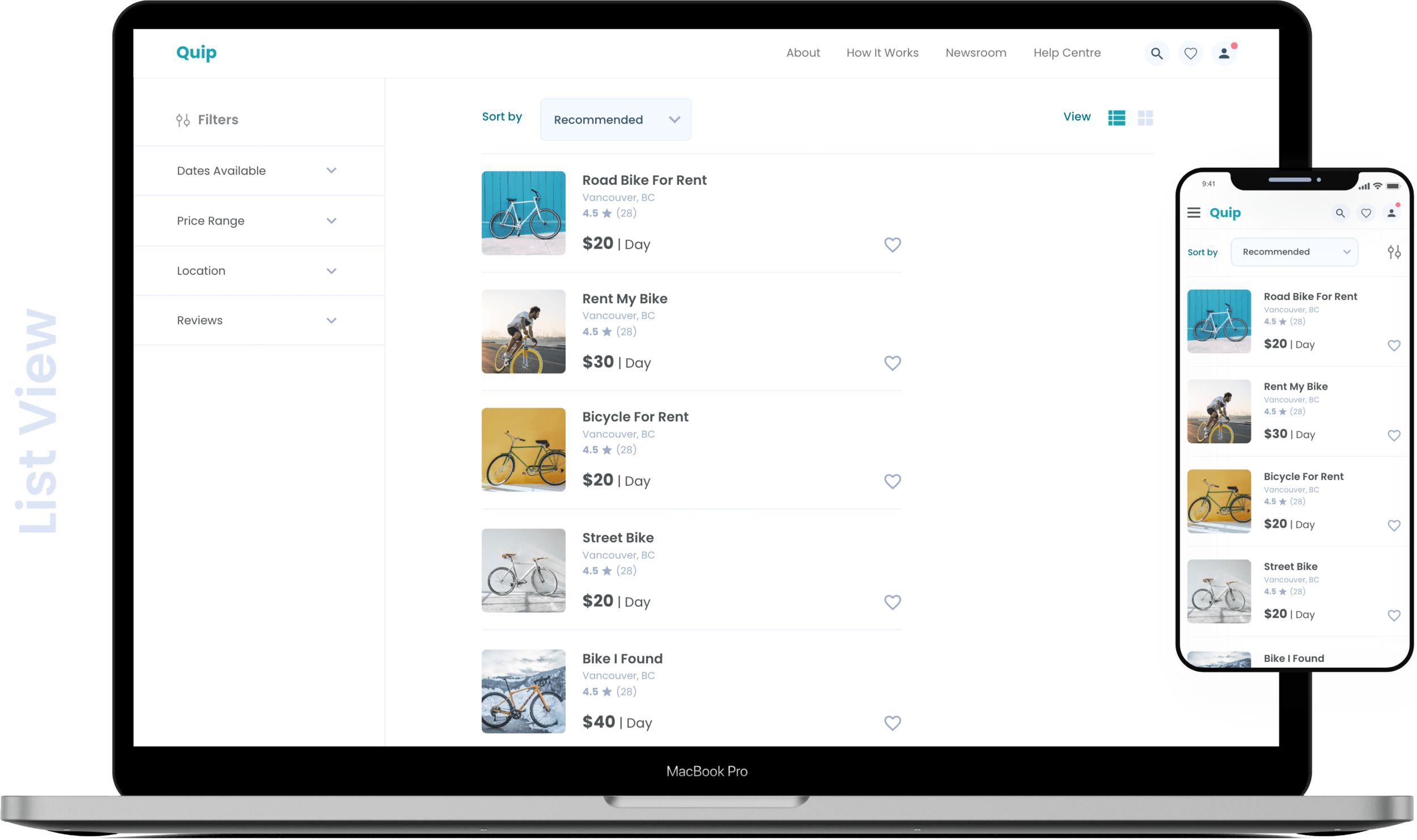Favorite the Bike I Found listing
This screenshot has height=840, width=1417.
892,723
